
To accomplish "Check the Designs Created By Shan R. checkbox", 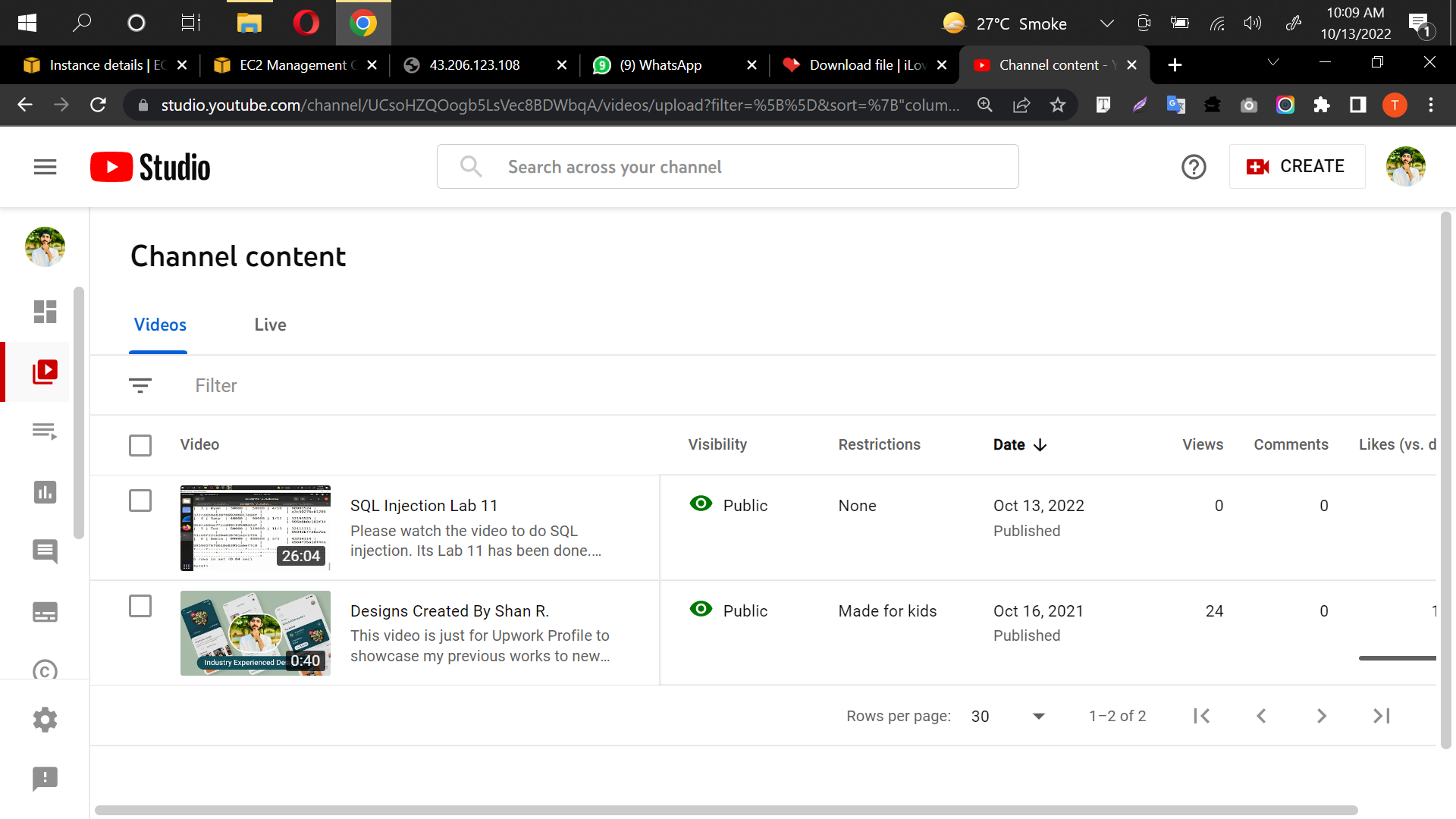I will pos(140,606).
